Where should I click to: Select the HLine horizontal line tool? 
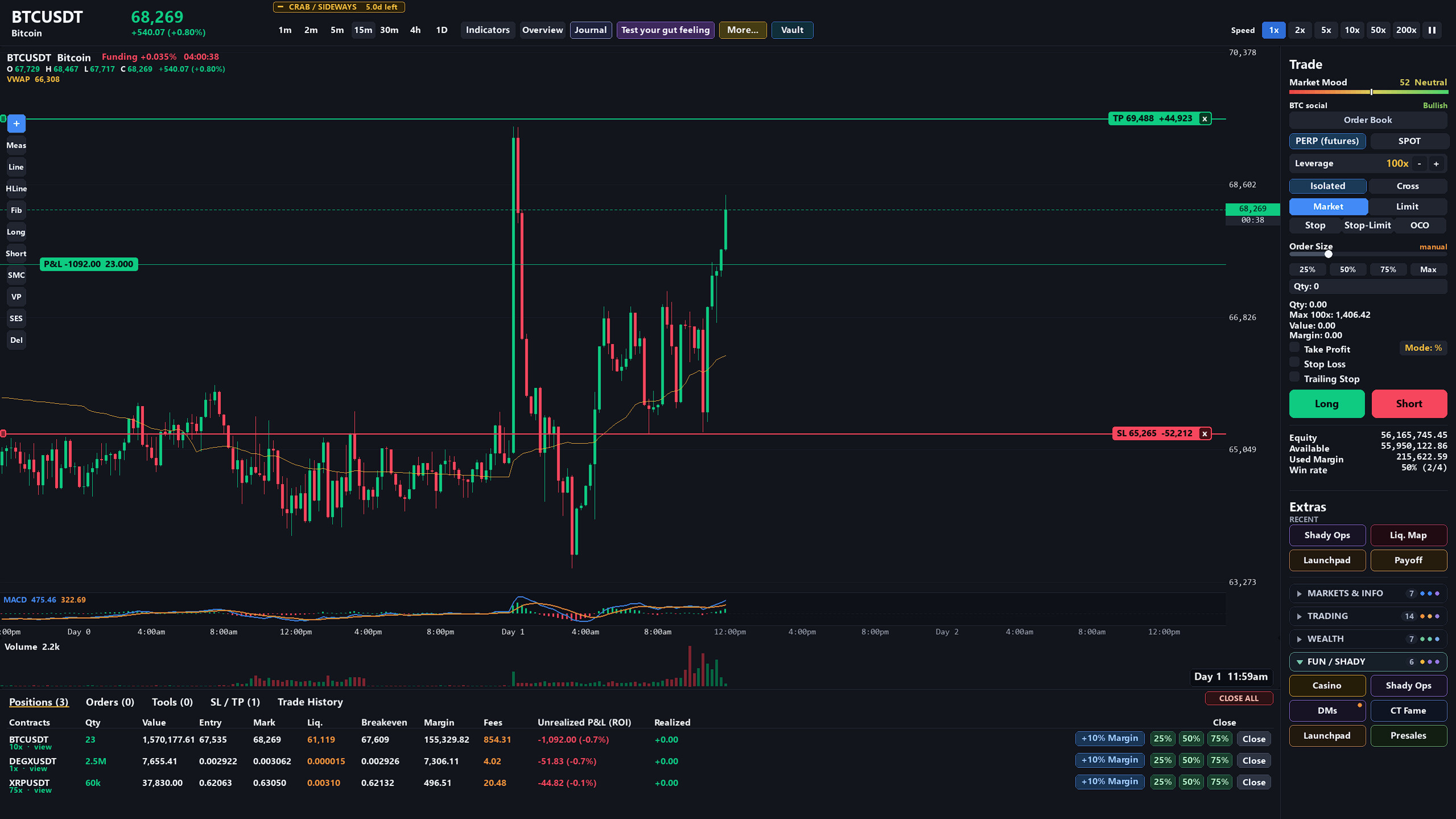[x=16, y=188]
